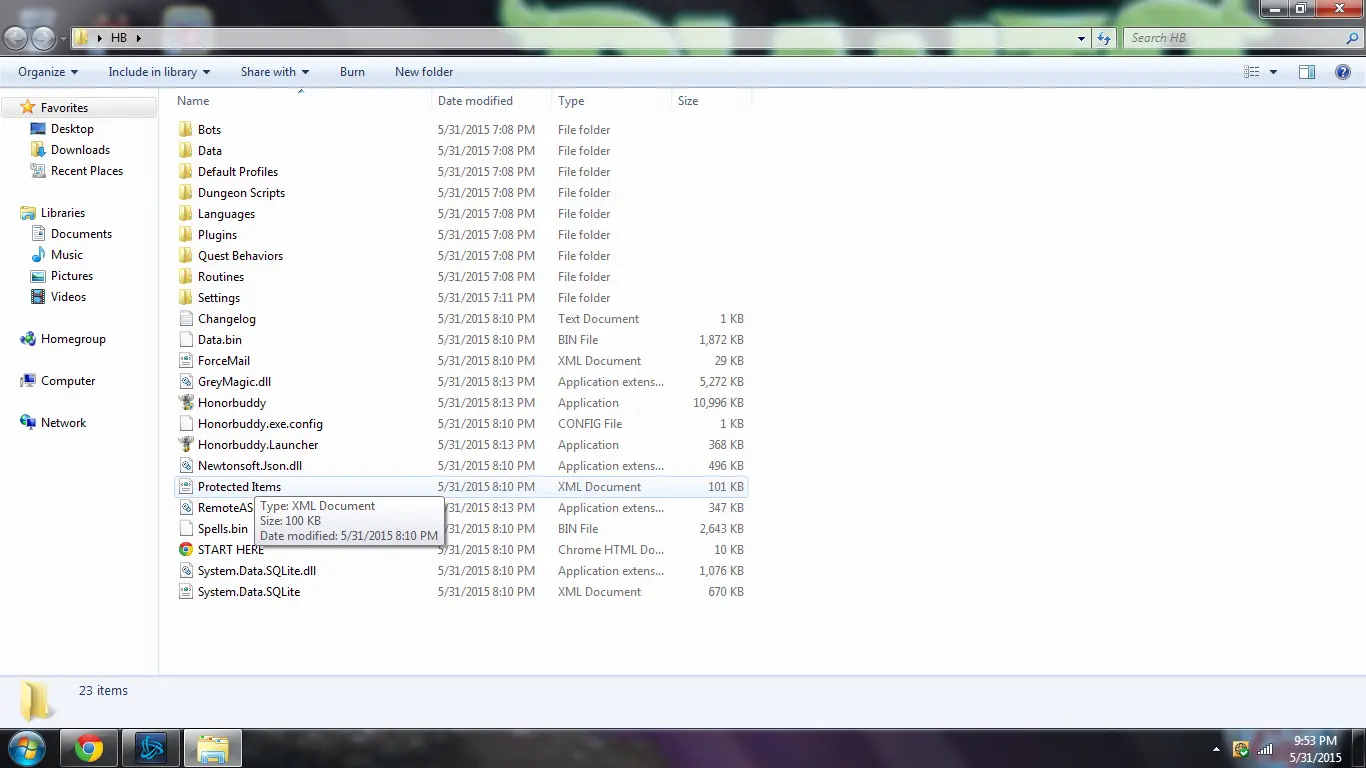Screen dimensions: 1366x768
Task: Select the Plugins folder name
Action: coord(217,235)
